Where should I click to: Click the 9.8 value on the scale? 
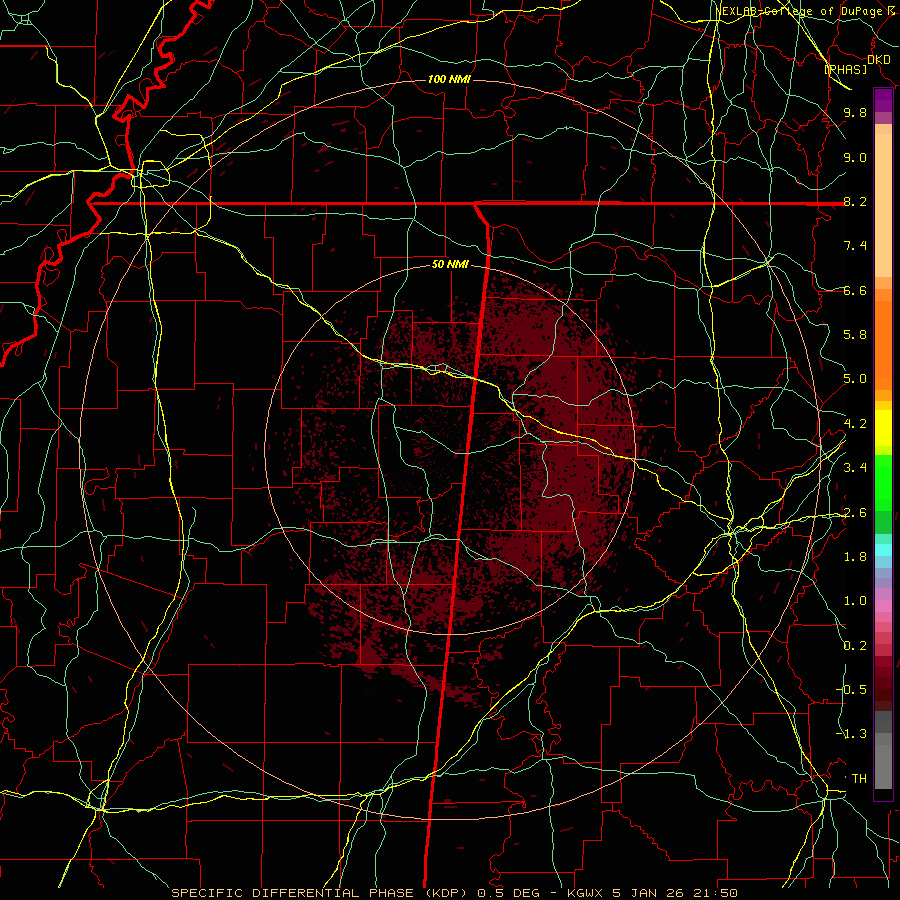[x=855, y=113]
